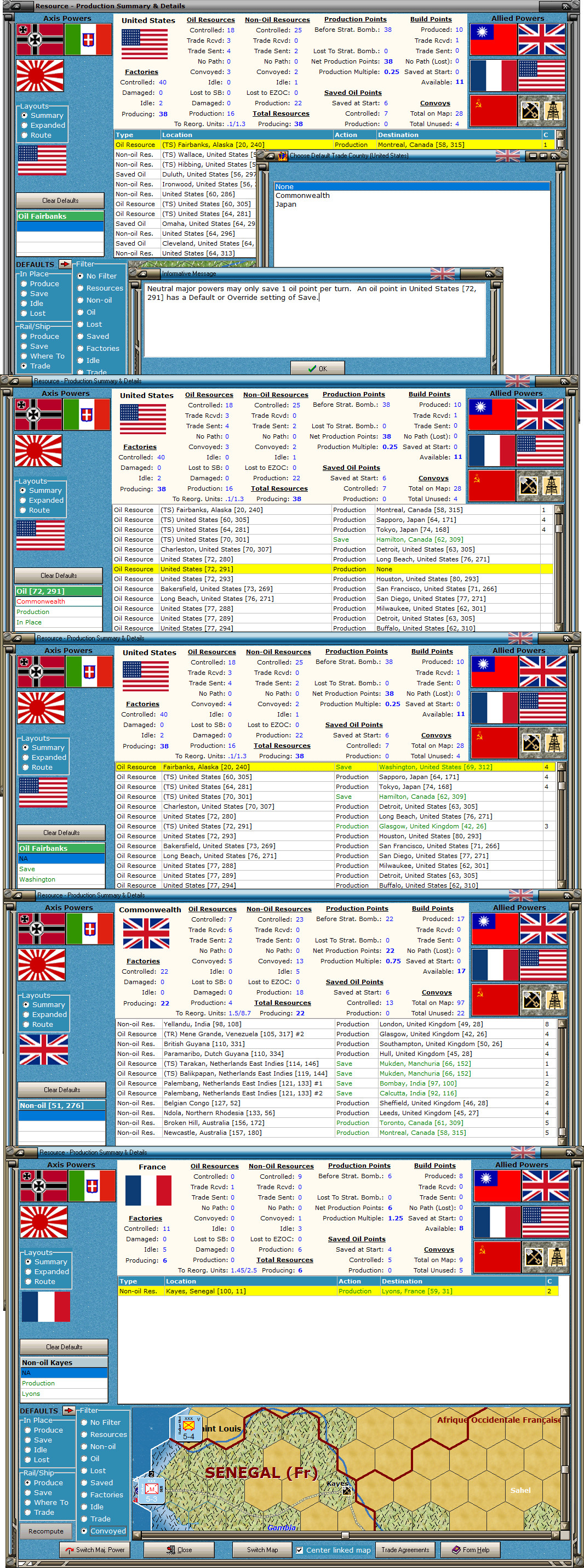Select Route layout in the France window

click(40, 1281)
